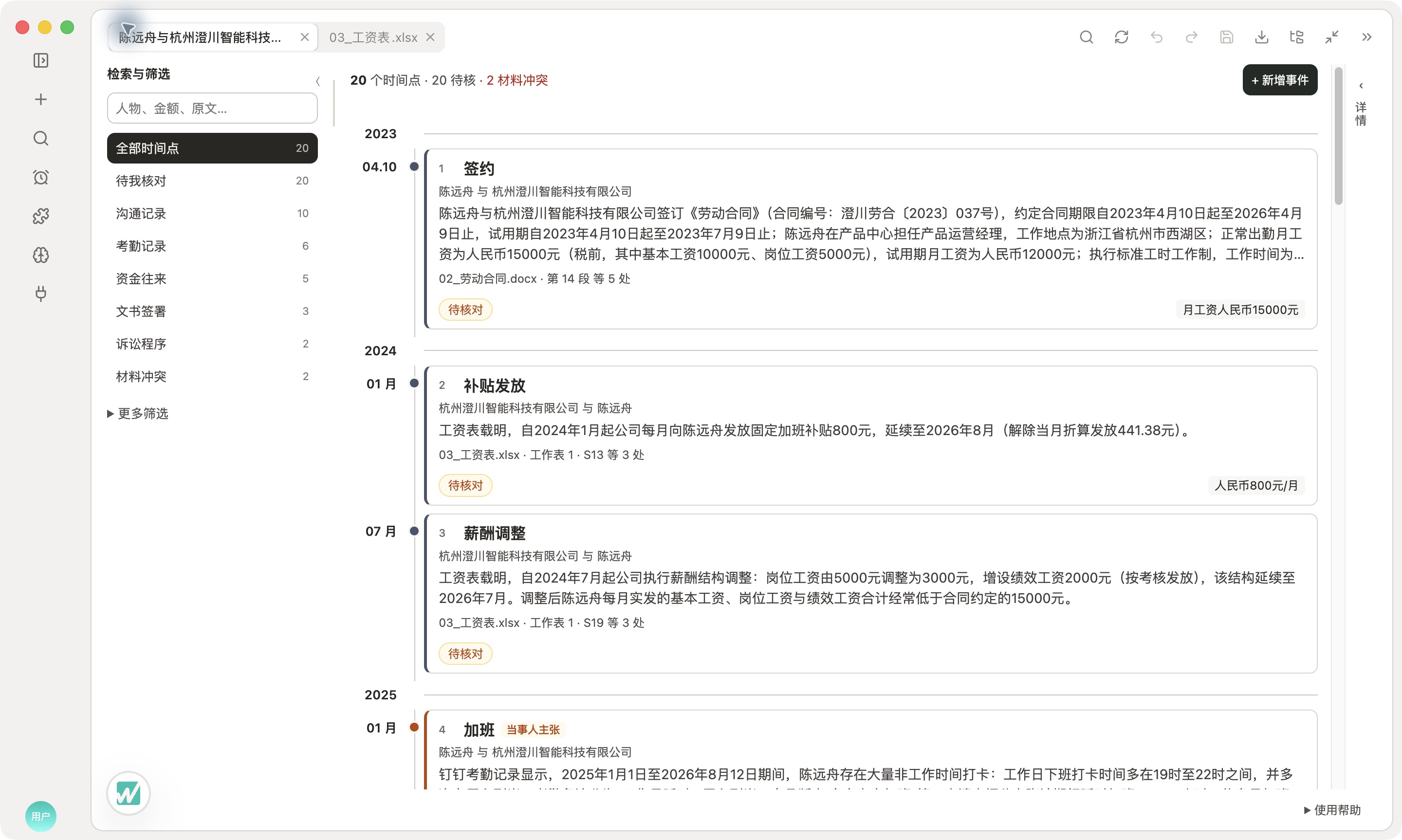The width and height of the screenshot is (1402, 840).
Task: Select the 材料冲突 filter in sidebar
Action: 212,376
